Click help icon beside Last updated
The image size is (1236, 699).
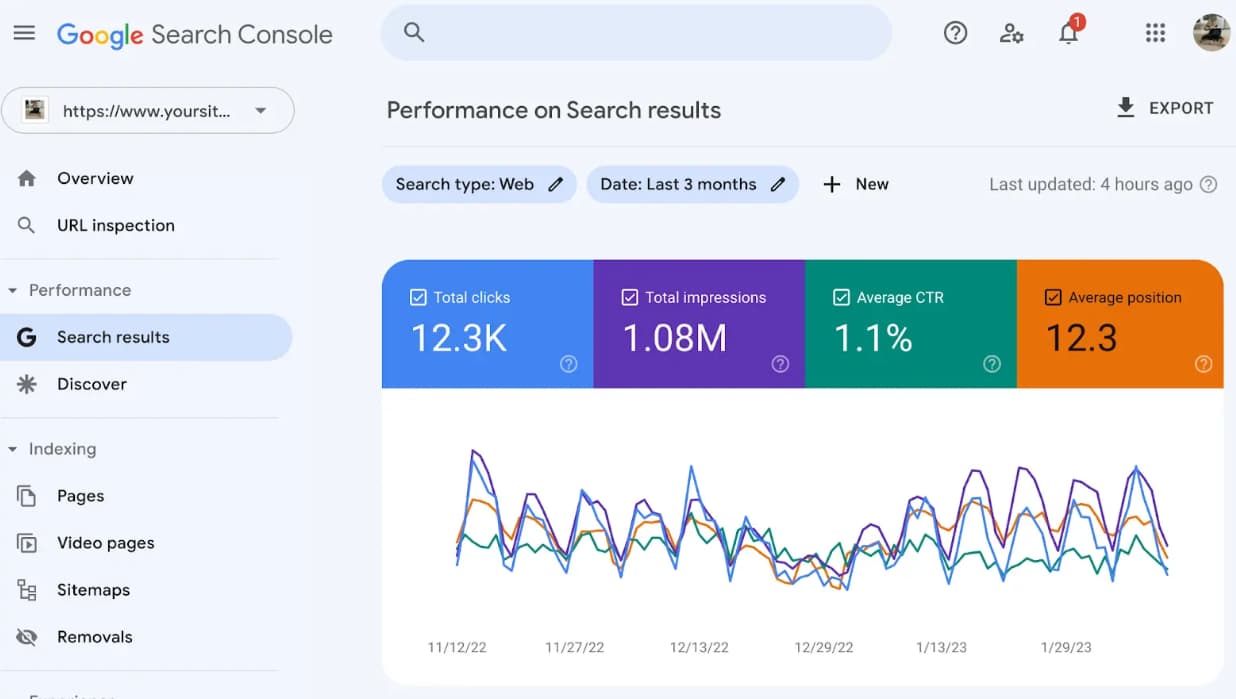tap(1208, 184)
